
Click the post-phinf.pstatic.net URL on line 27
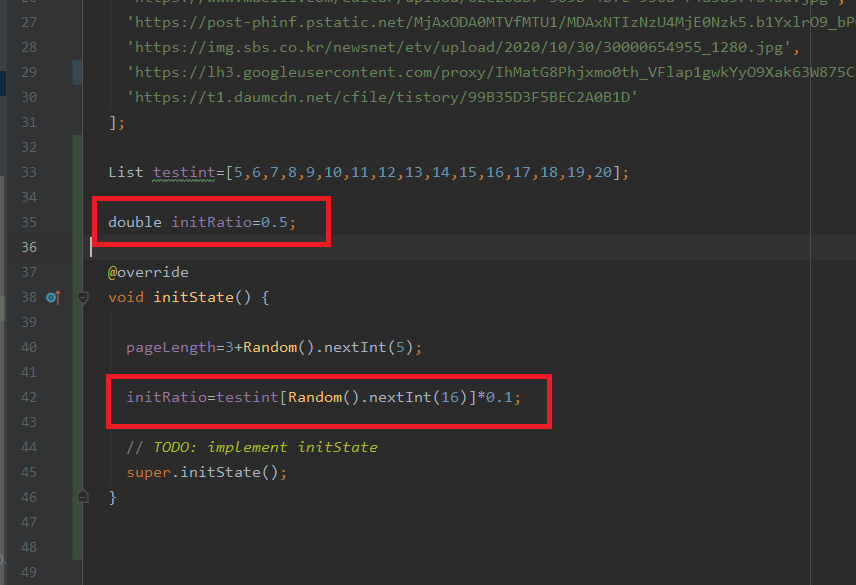(491, 22)
